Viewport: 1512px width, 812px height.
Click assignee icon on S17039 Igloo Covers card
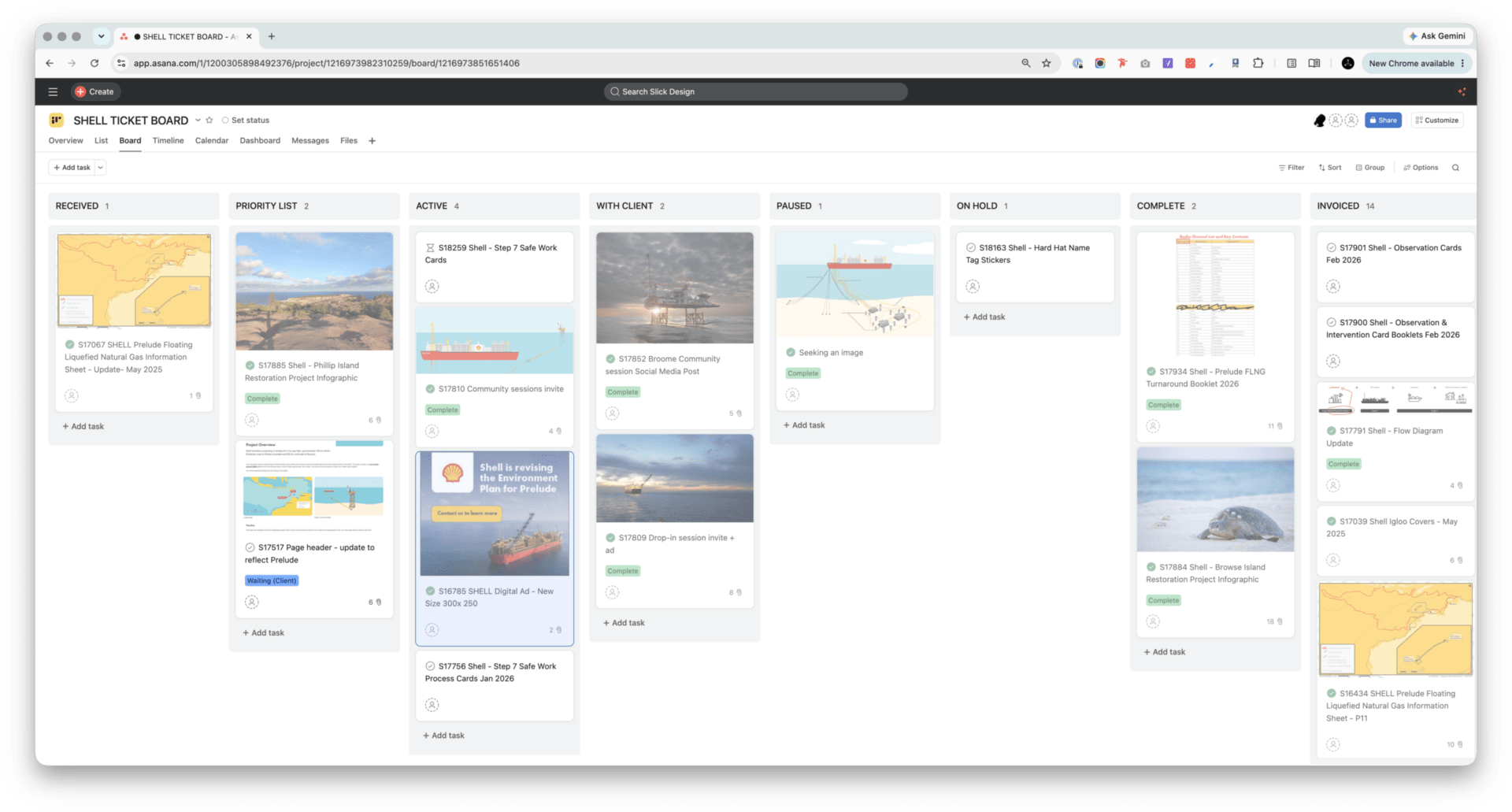pos(1333,560)
